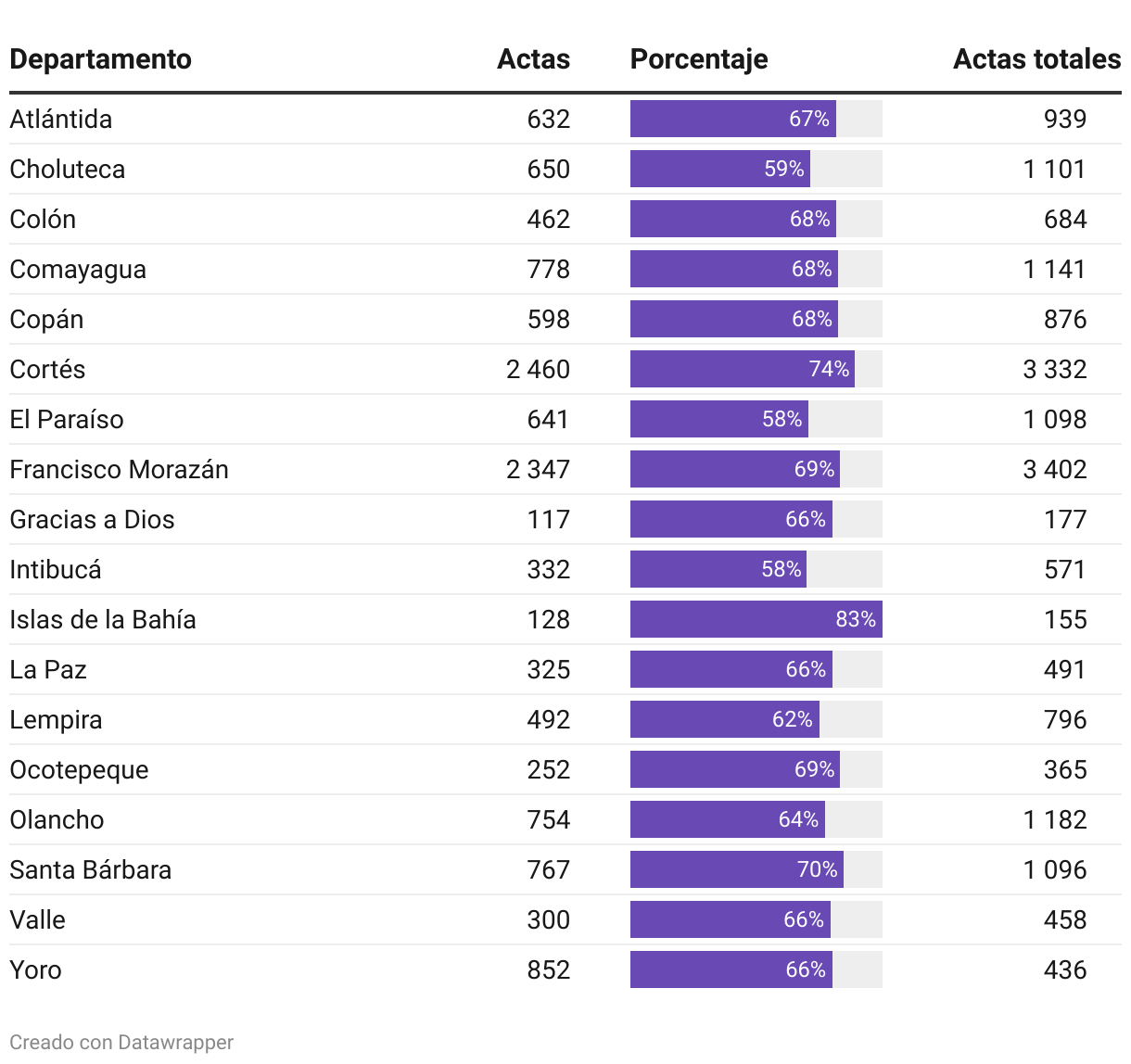Click the Actas totales column header
The width and height of the screenshot is (1131, 1064).
[1036, 59]
